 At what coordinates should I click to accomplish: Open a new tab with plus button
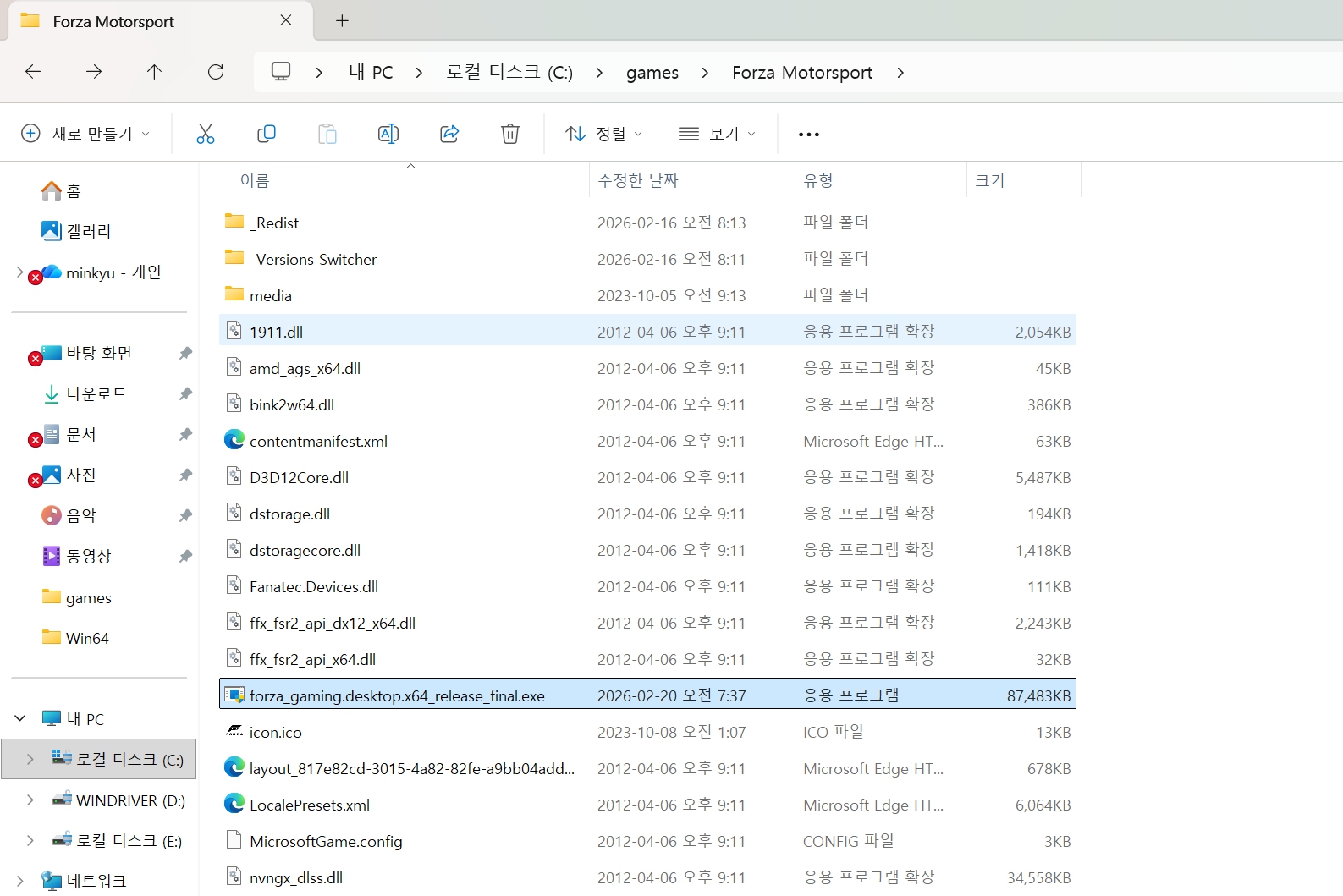click(342, 21)
